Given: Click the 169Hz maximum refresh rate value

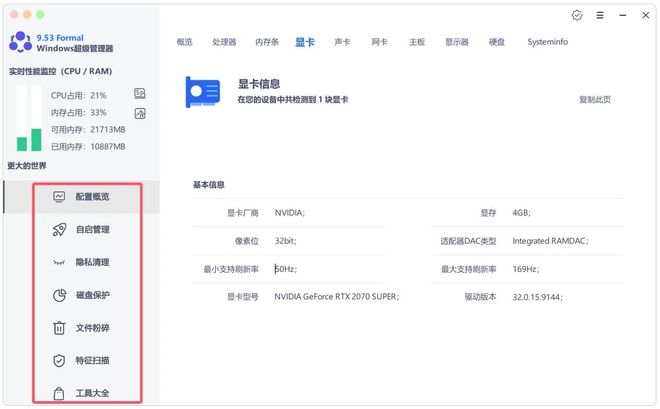Looking at the screenshot, I should pyautogui.click(x=526, y=269).
